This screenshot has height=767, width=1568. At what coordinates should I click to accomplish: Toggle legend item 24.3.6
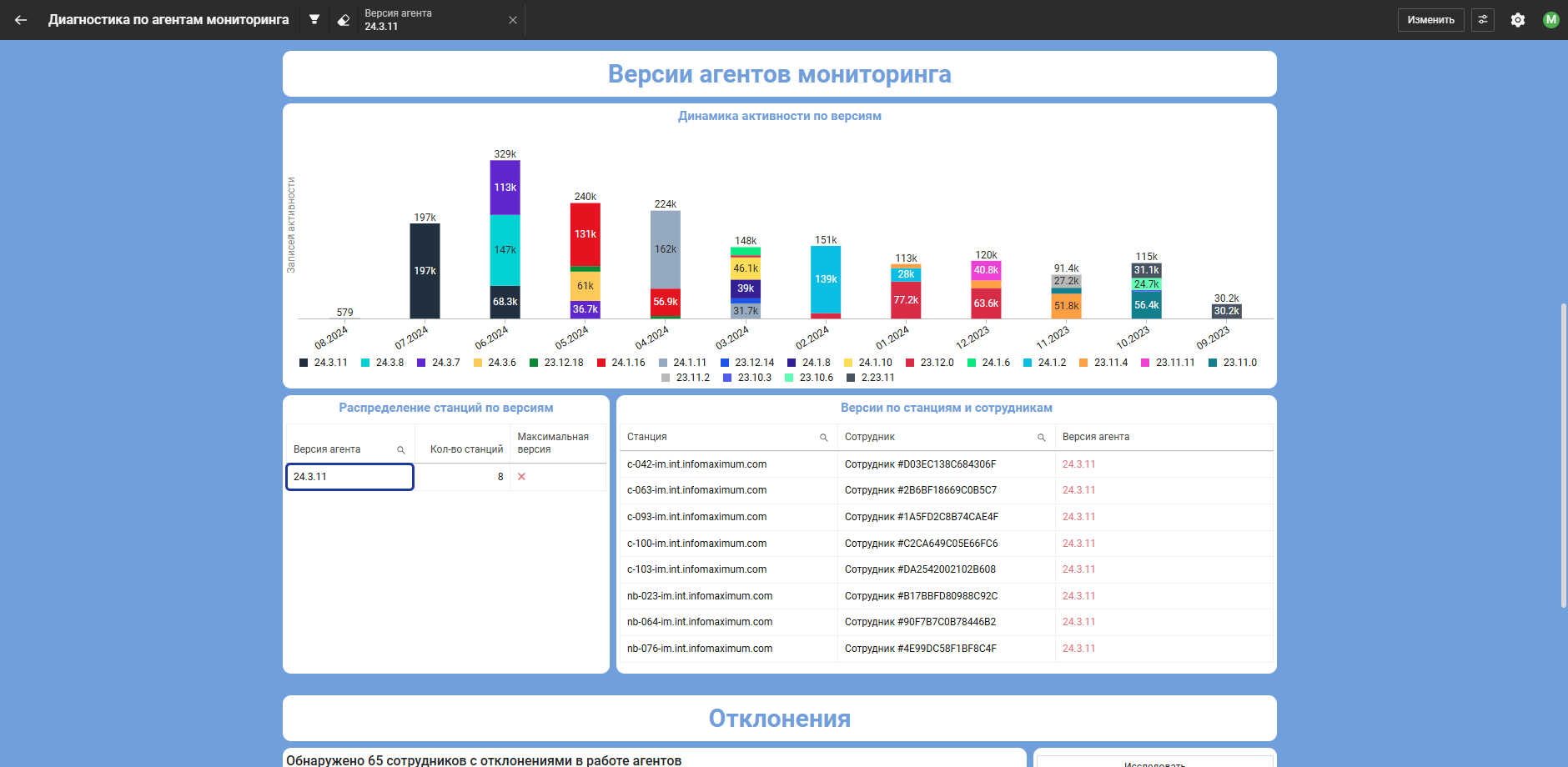(x=495, y=363)
